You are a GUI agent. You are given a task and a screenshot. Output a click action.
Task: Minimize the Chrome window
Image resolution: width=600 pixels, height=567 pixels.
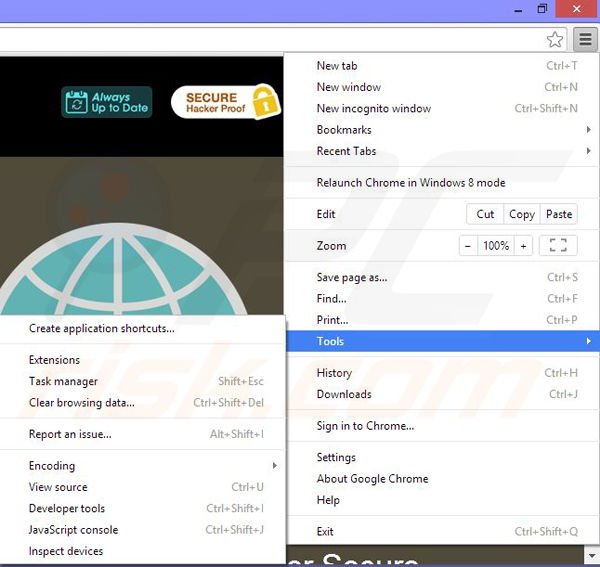pos(518,9)
